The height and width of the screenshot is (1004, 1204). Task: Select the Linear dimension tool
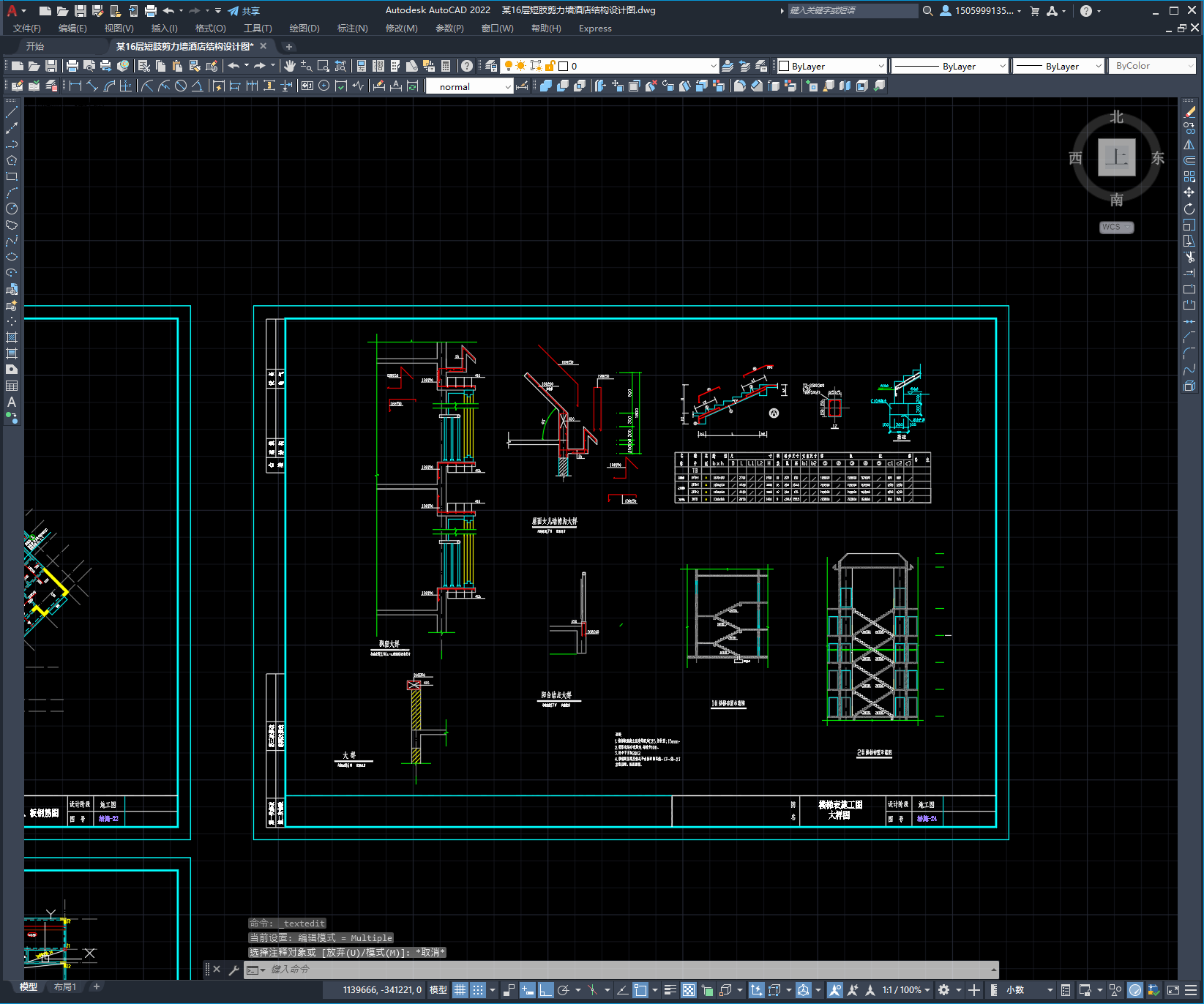(75, 86)
